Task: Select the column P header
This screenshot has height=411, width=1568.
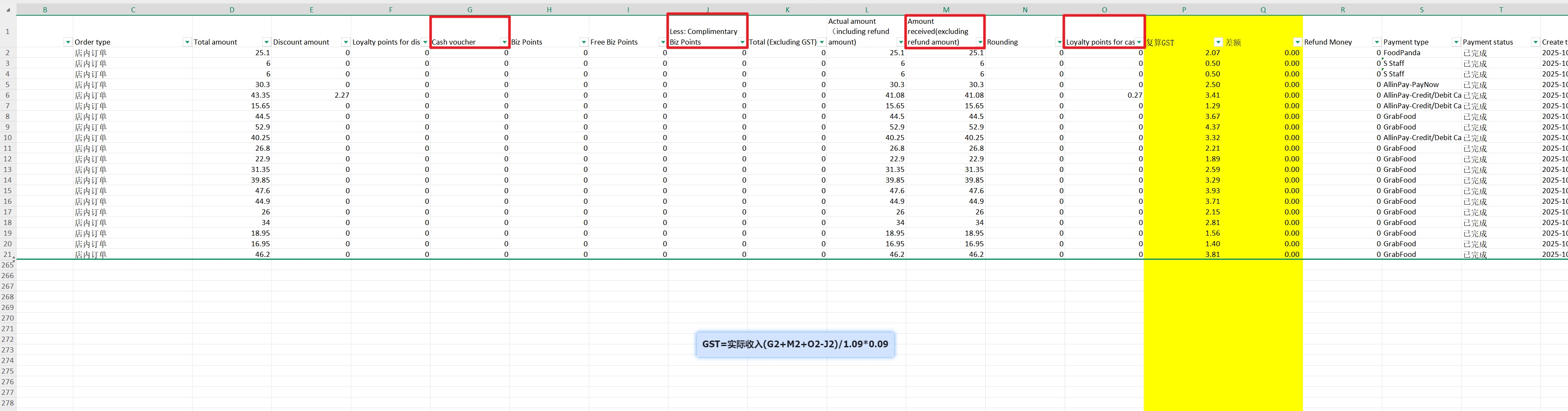Action: tap(1183, 10)
